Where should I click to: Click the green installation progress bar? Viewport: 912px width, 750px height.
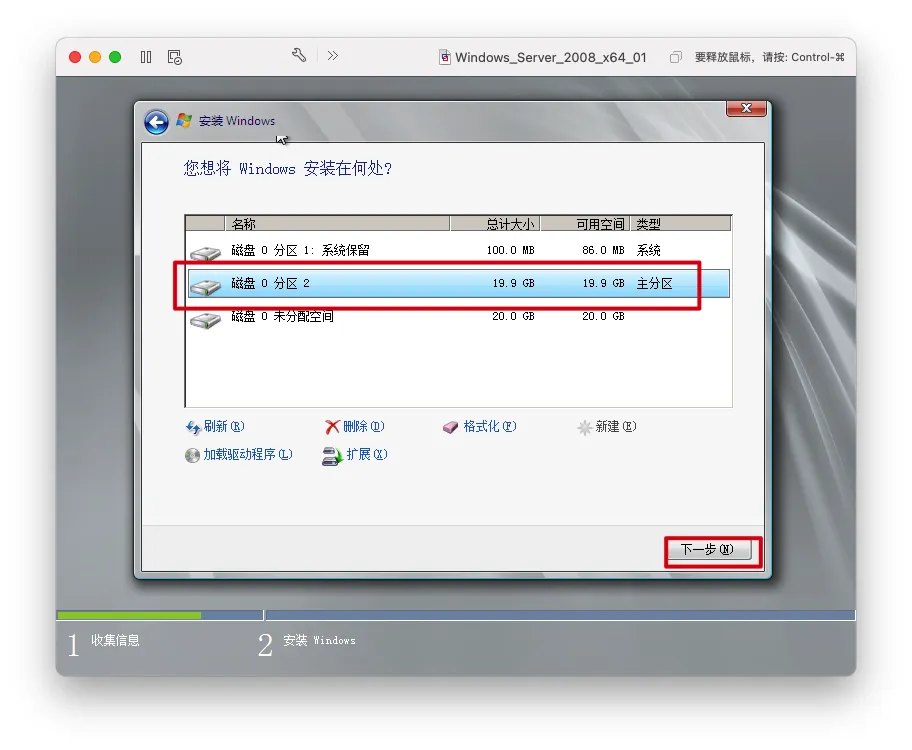pyautogui.click(x=129, y=615)
